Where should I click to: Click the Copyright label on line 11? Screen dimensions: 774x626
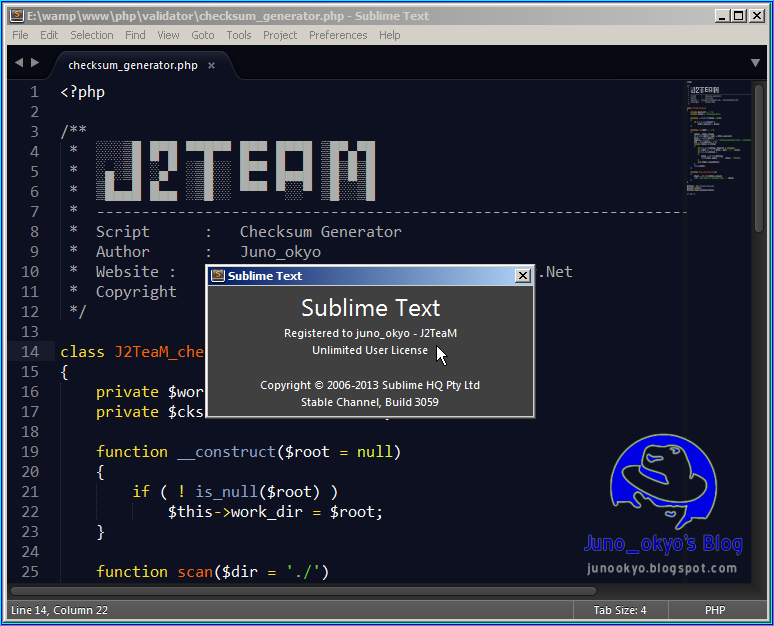(x=136, y=292)
